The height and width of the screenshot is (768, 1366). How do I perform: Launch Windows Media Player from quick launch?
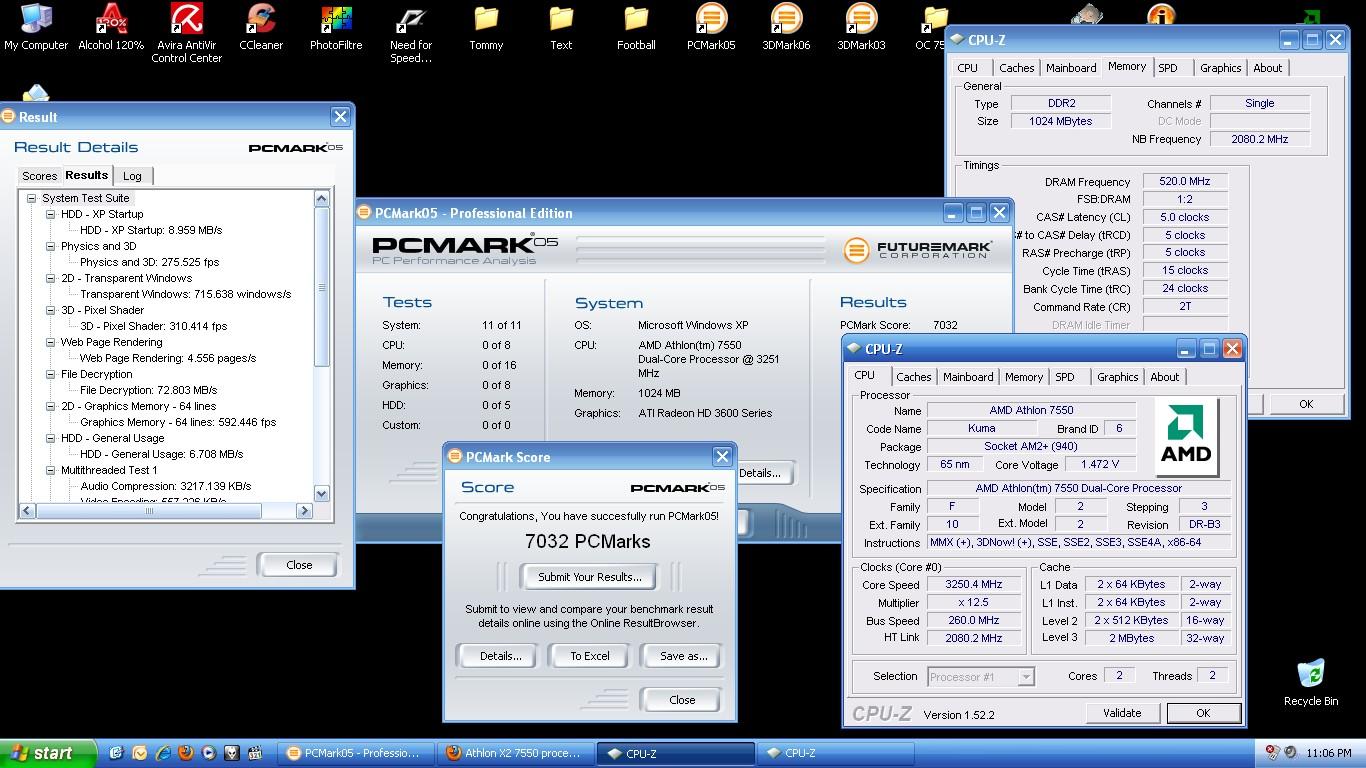pos(209,753)
